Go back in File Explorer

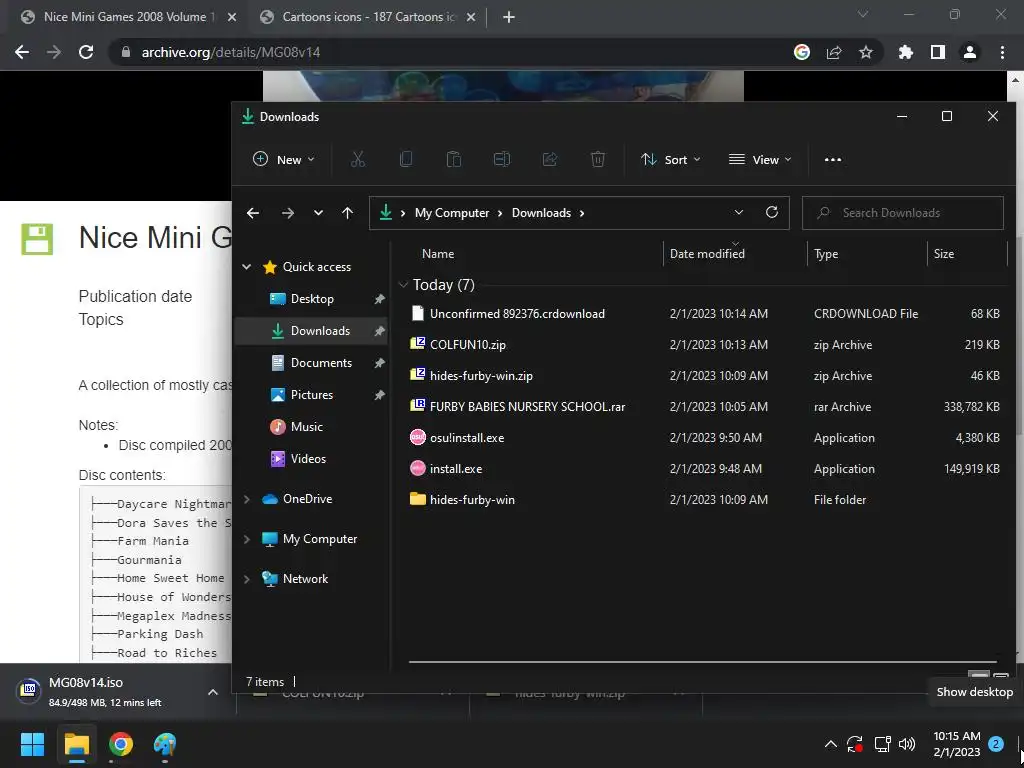253,213
